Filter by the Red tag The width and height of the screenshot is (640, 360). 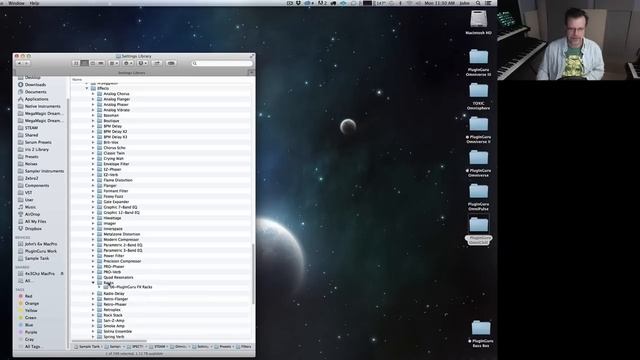(25, 296)
